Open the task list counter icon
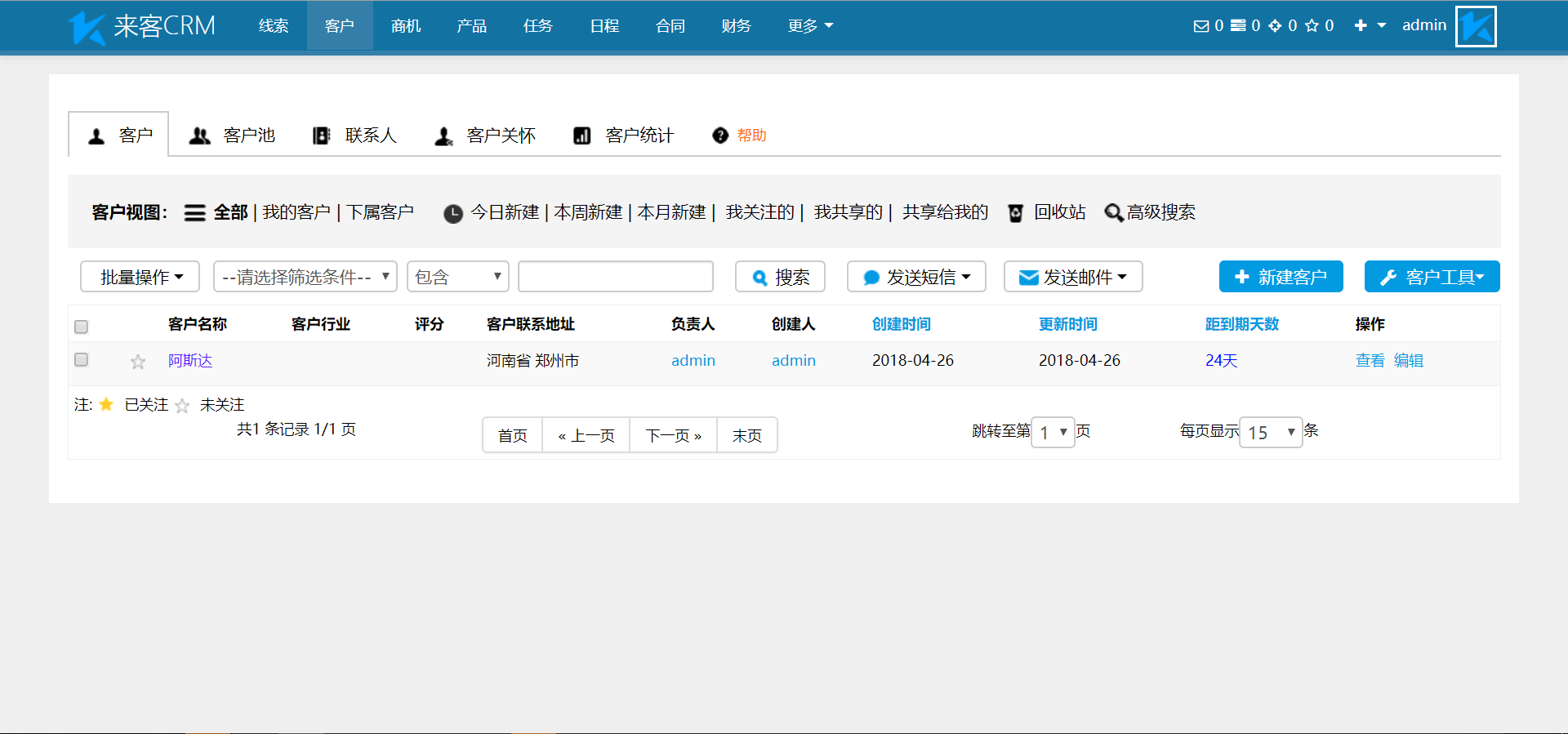This screenshot has height=734, width=1568. pos(1238,26)
